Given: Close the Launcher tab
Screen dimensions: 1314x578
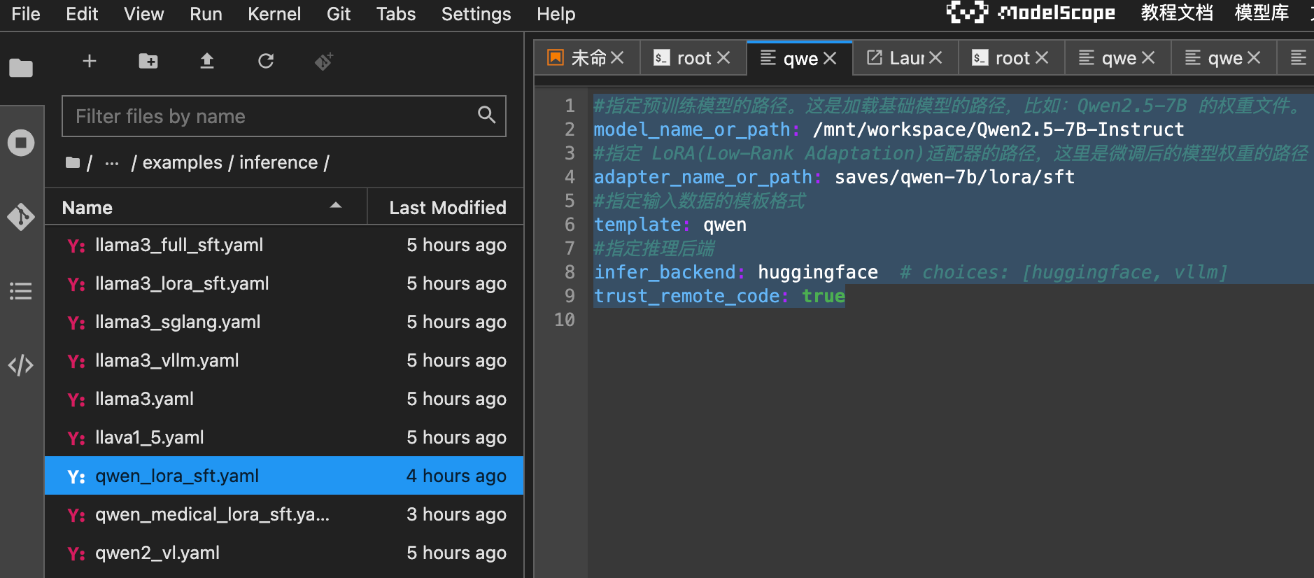Looking at the screenshot, I should 936,58.
